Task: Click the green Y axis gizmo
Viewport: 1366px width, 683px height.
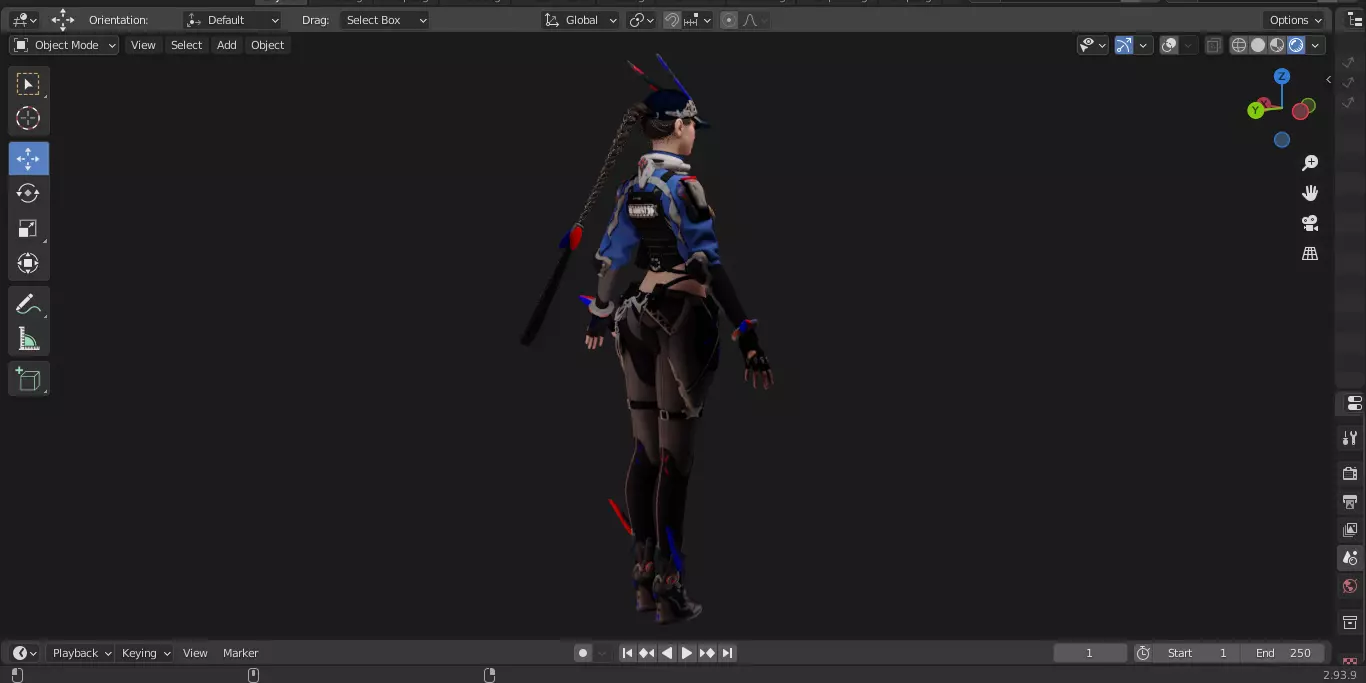Action: [1255, 110]
